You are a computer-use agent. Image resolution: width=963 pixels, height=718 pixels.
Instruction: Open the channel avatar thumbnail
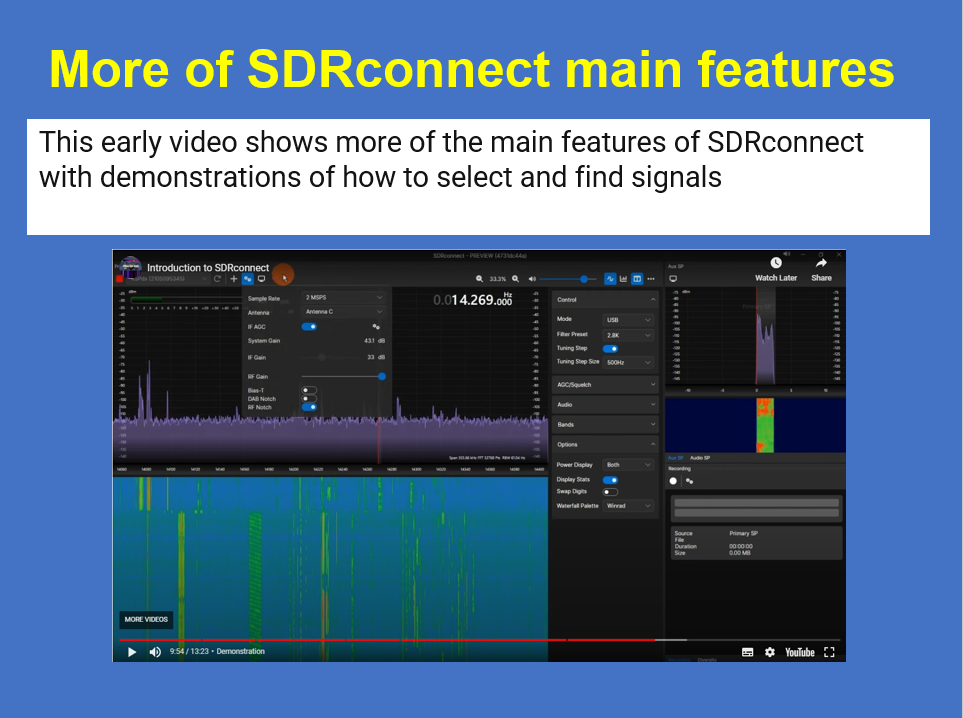(130, 268)
